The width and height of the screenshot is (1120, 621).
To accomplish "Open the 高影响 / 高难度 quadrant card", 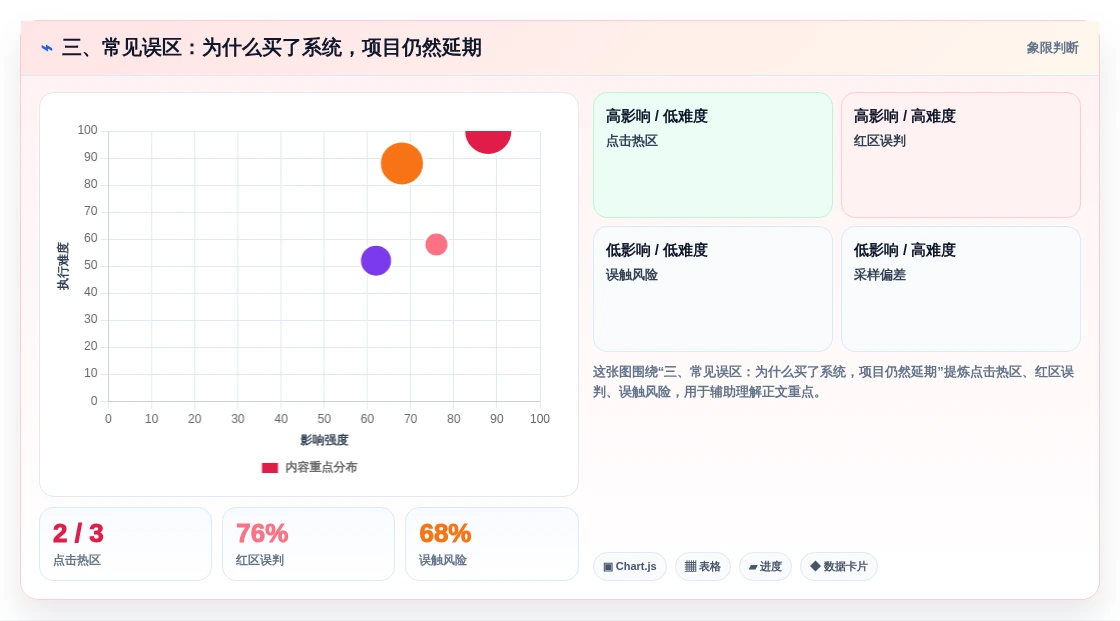I will coord(961,155).
